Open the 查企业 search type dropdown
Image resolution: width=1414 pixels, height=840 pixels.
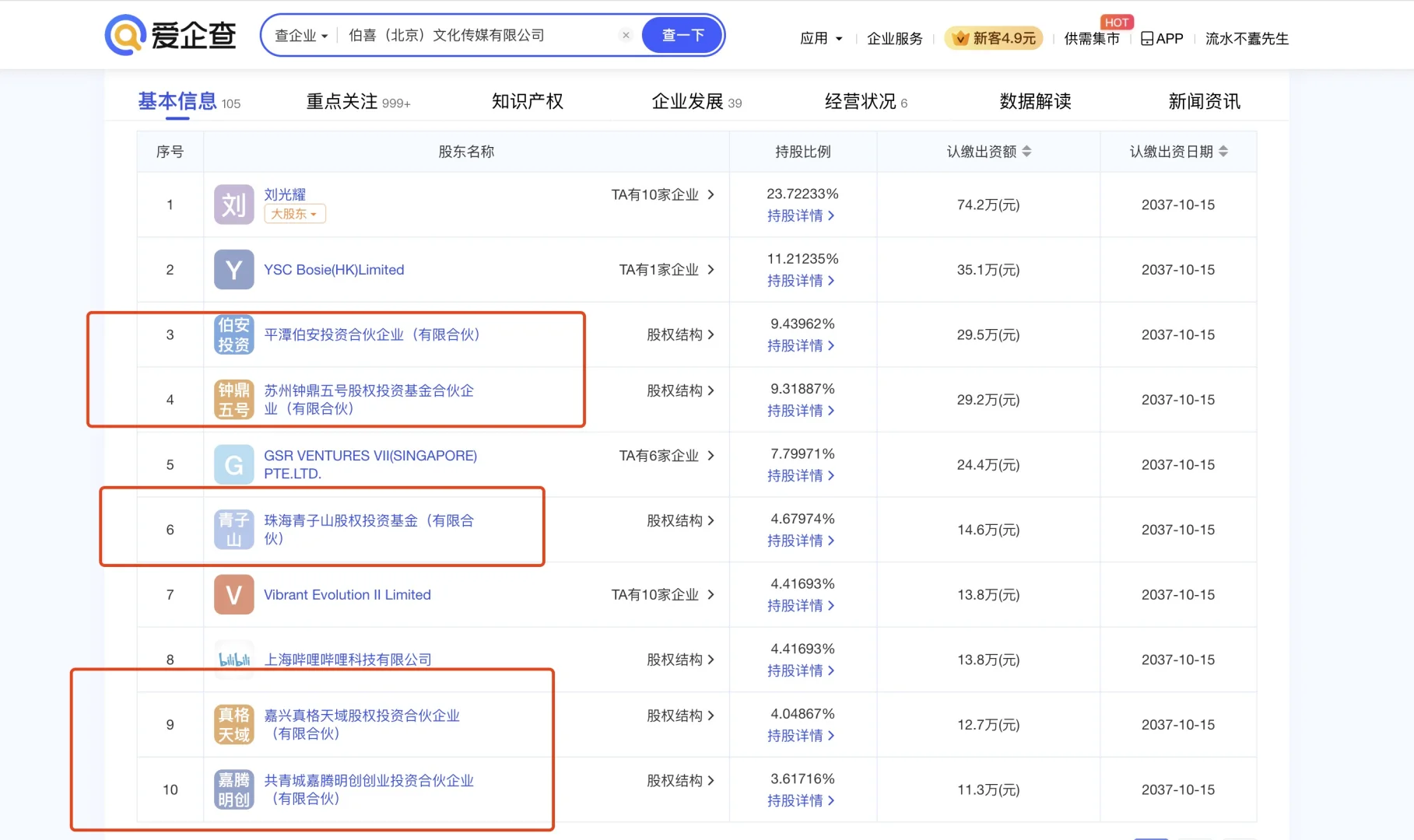click(301, 36)
